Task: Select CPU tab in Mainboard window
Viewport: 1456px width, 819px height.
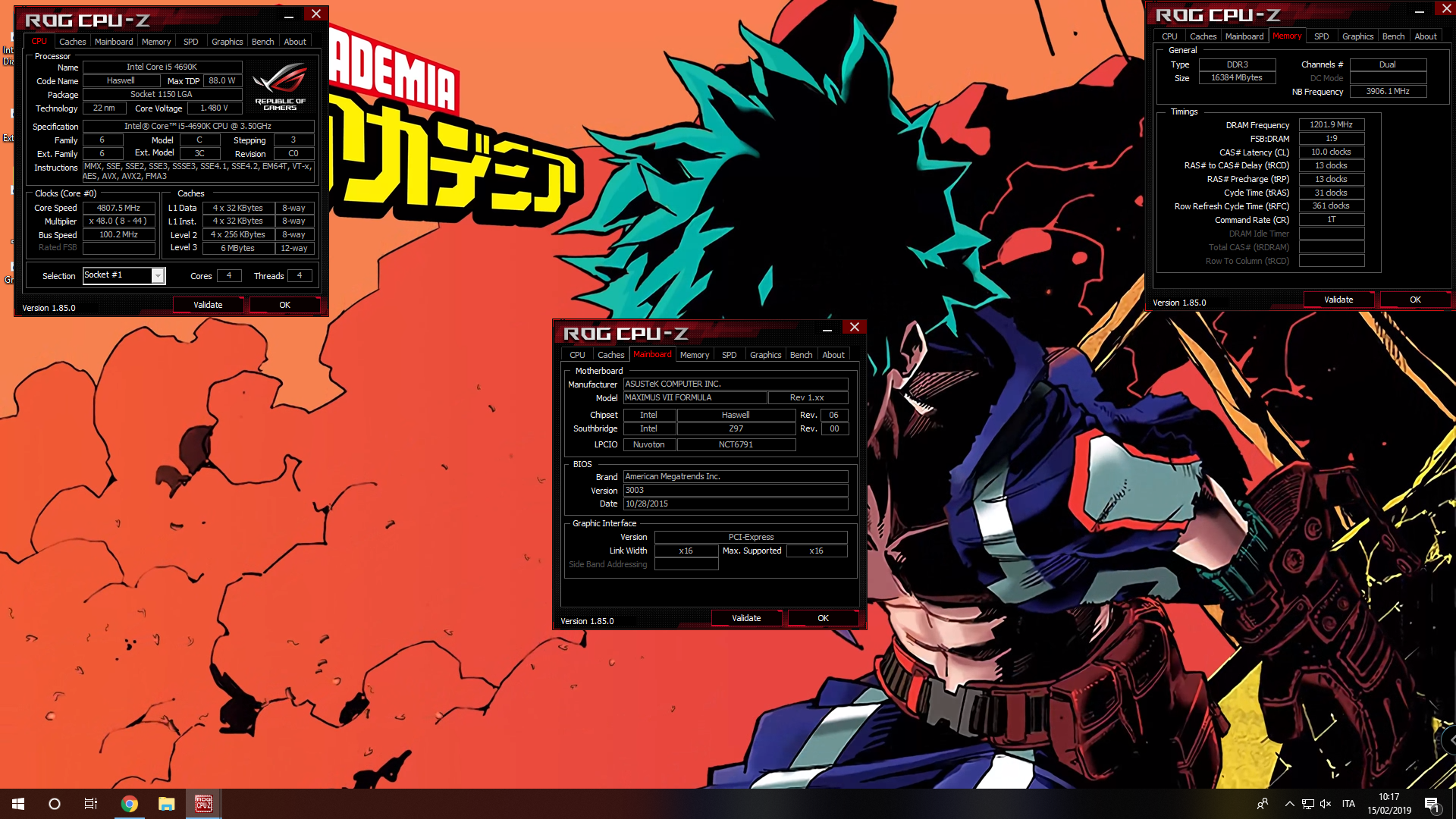Action: click(577, 355)
